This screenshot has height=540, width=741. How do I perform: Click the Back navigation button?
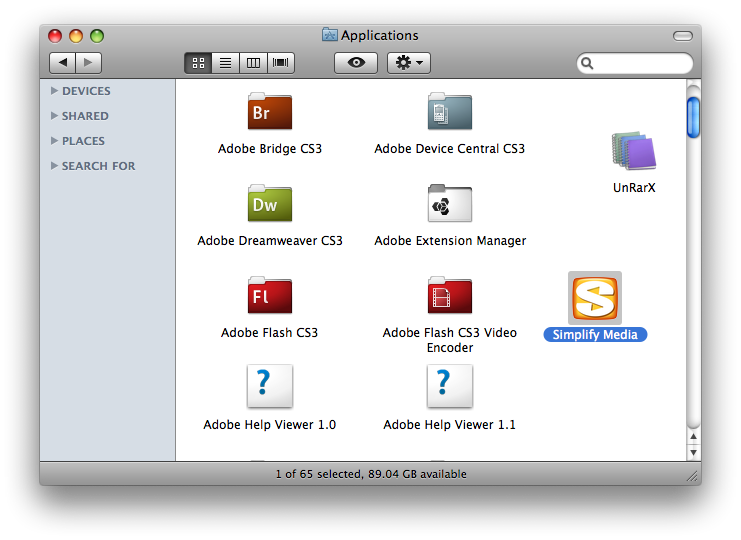pyautogui.click(x=63, y=63)
